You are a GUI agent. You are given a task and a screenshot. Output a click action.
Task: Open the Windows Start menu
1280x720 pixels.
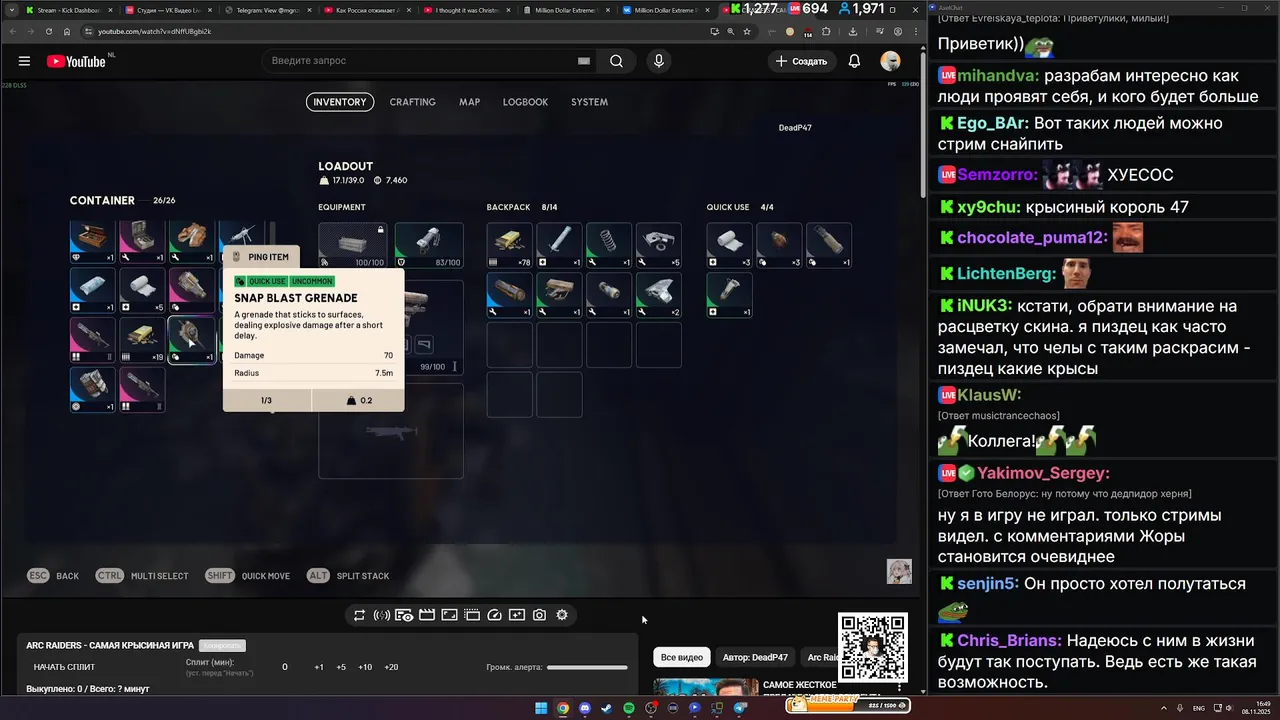tap(541, 708)
